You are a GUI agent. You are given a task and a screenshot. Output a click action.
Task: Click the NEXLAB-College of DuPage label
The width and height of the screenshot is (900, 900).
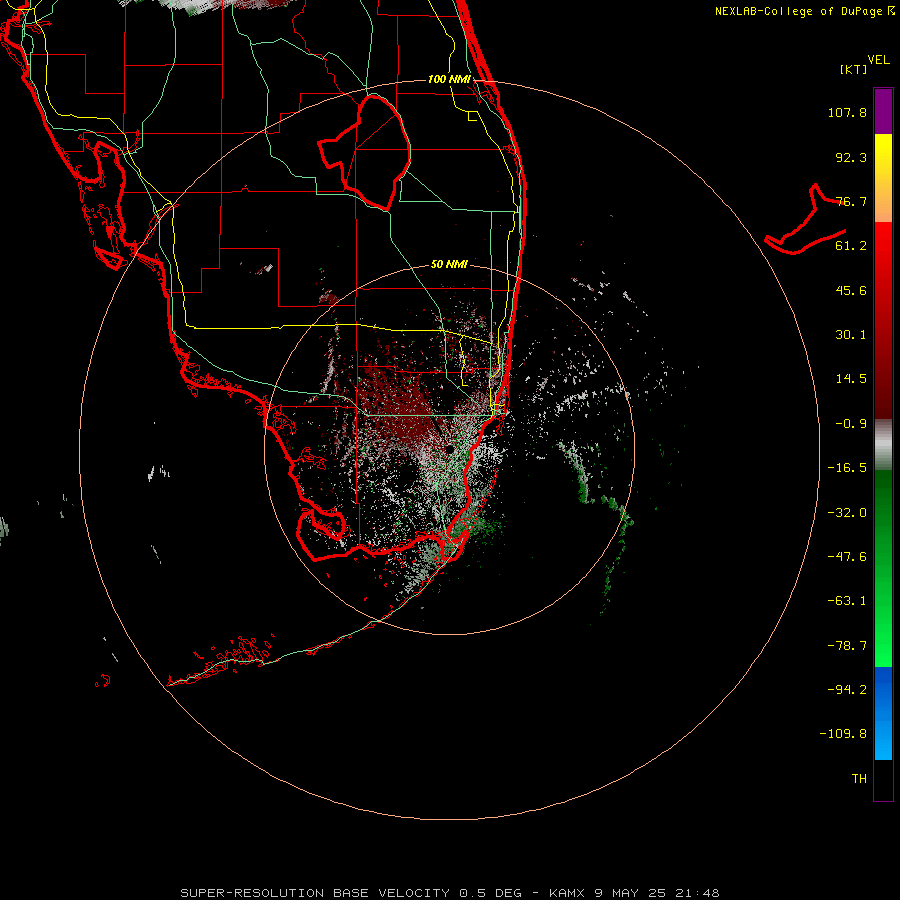coord(804,11)
